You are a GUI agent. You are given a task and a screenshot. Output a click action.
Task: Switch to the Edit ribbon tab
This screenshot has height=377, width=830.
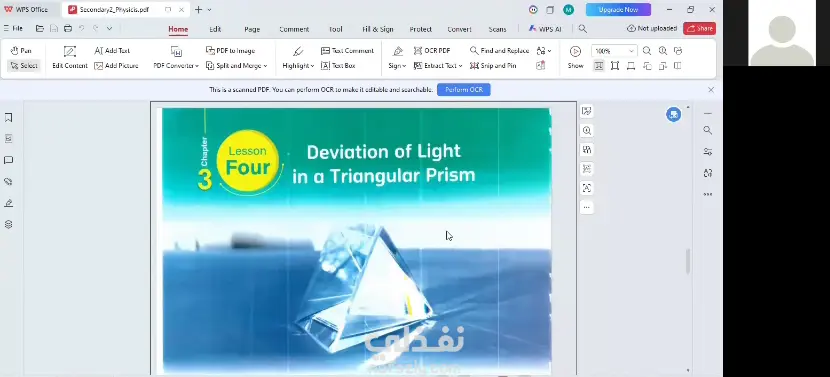point(215,29)
